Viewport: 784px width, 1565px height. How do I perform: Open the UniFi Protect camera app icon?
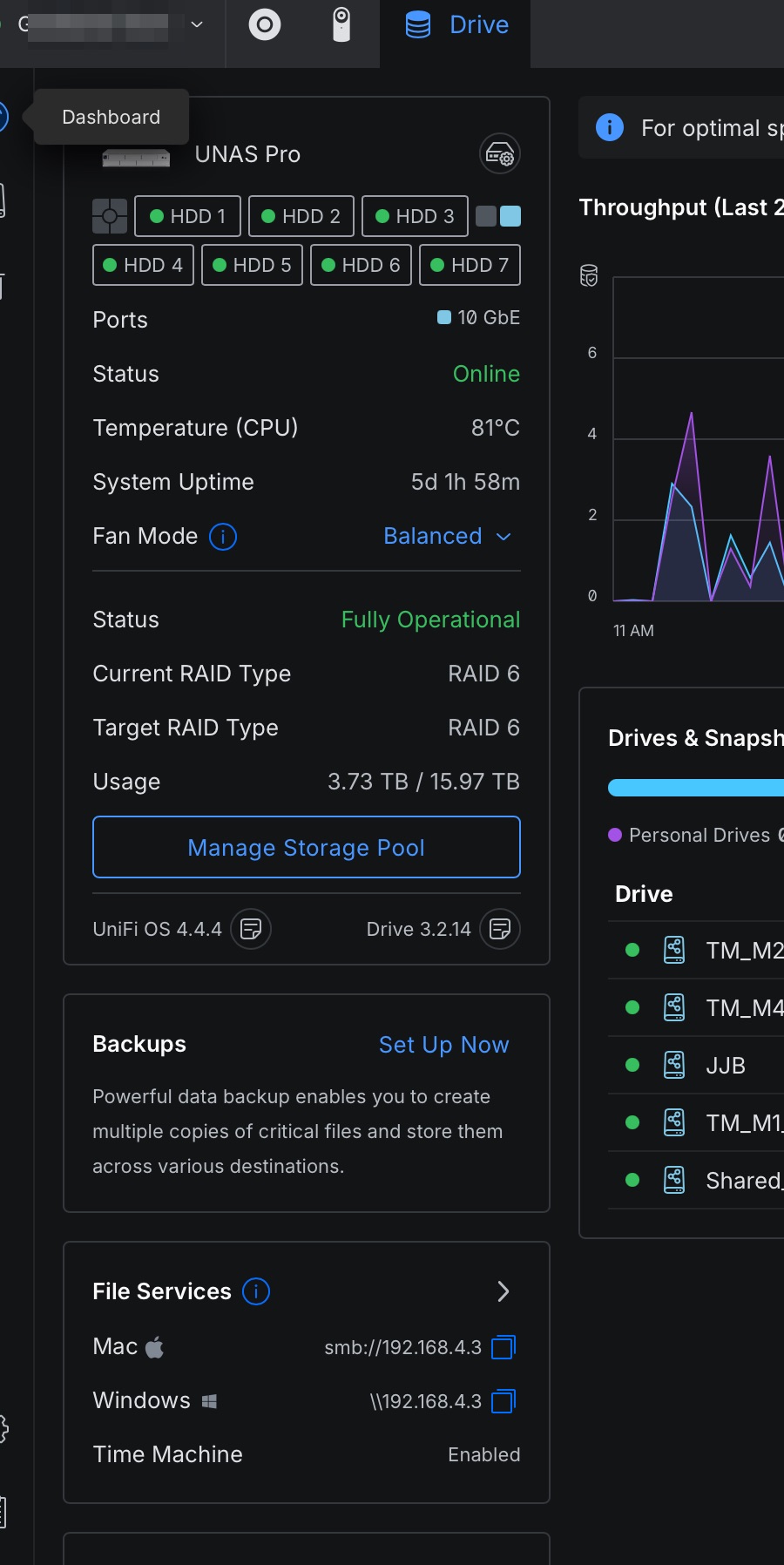point(341,25)
